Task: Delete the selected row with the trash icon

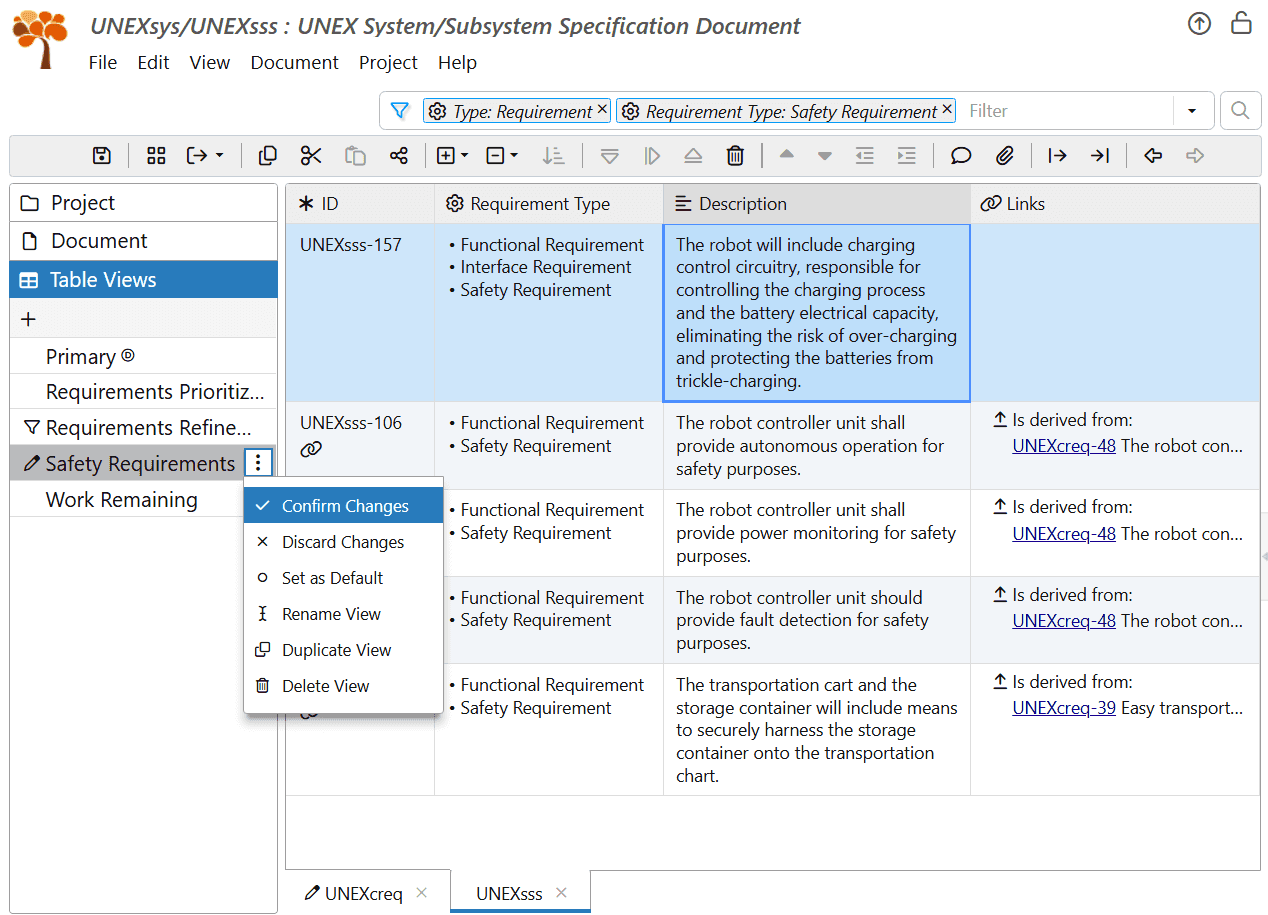Action: (x=735, y=155)
